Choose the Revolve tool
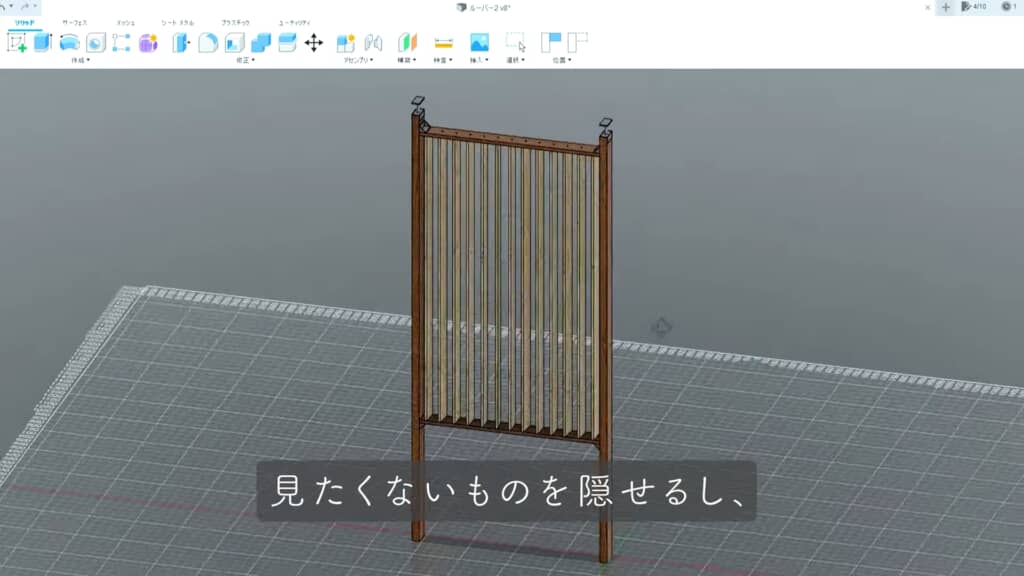1024x576 pixels. point(70,42)
